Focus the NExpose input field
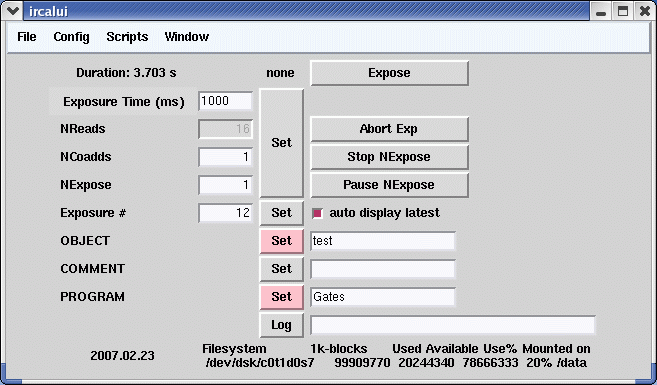 (225, 185)
